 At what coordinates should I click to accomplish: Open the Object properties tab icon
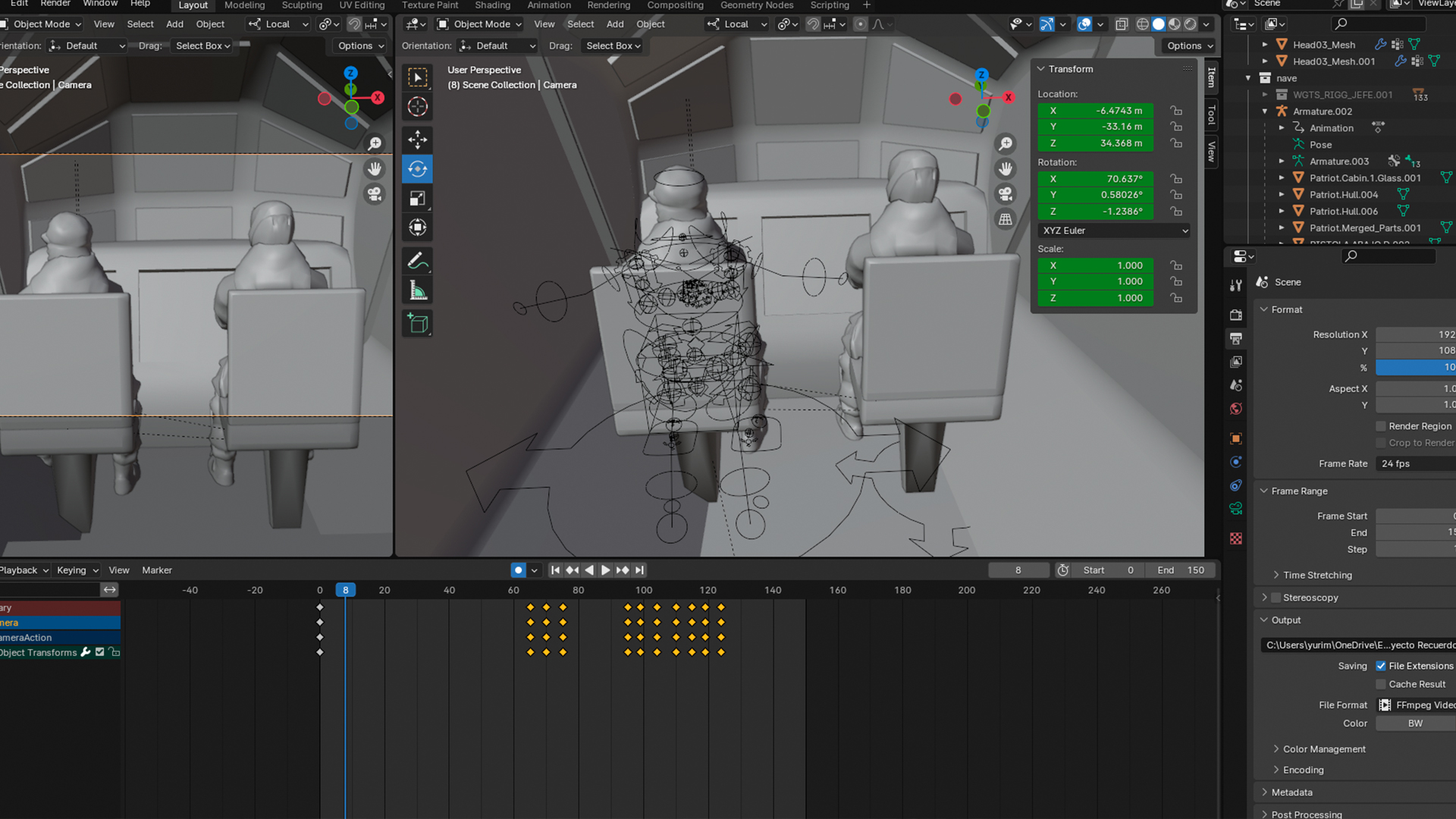(1236, 438)
